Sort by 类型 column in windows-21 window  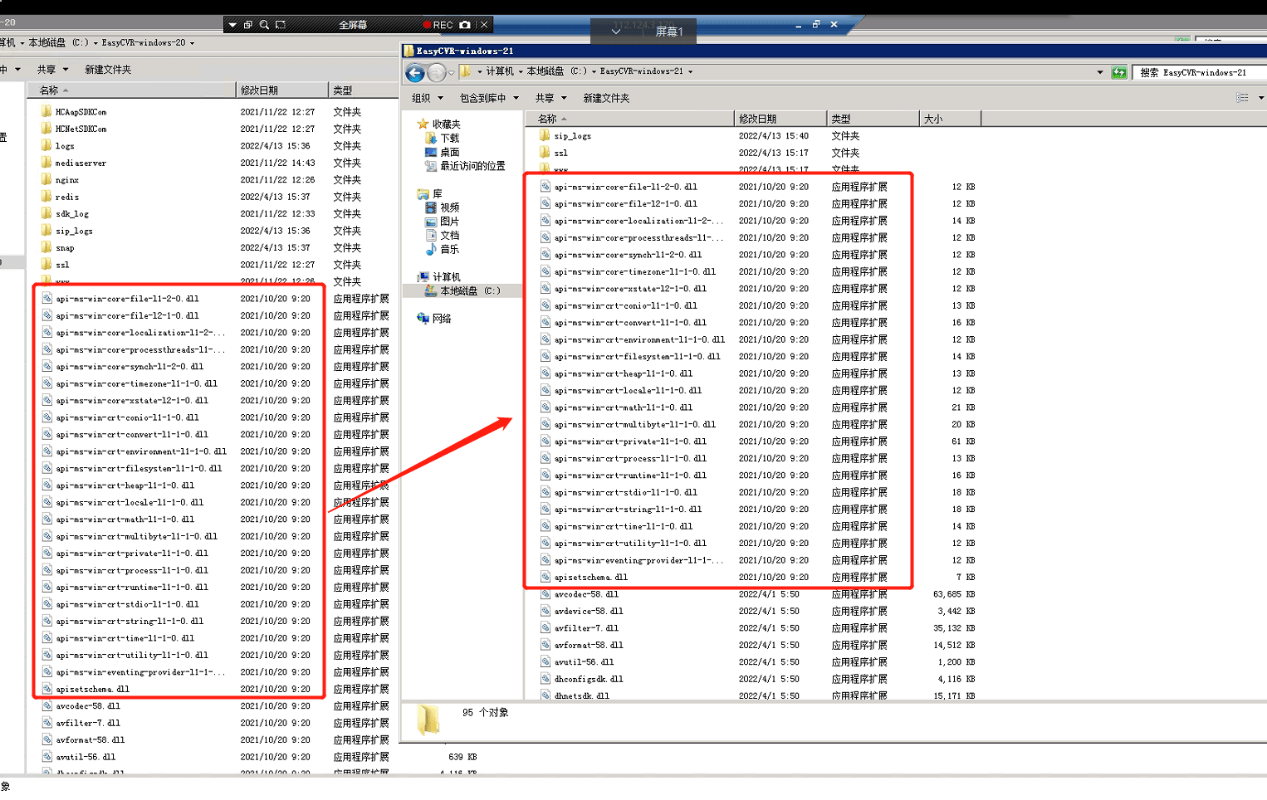(873, 118)
